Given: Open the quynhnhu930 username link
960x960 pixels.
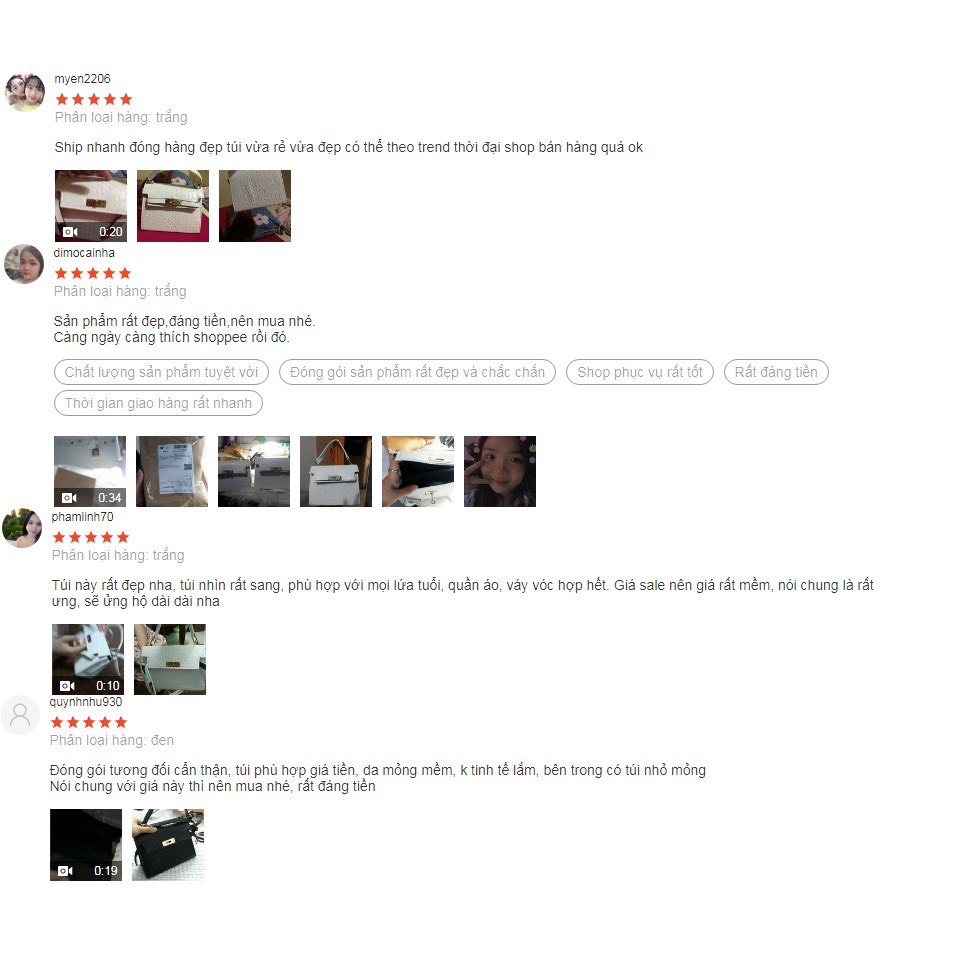Looking at the screenshot, I should coord(86,702).
